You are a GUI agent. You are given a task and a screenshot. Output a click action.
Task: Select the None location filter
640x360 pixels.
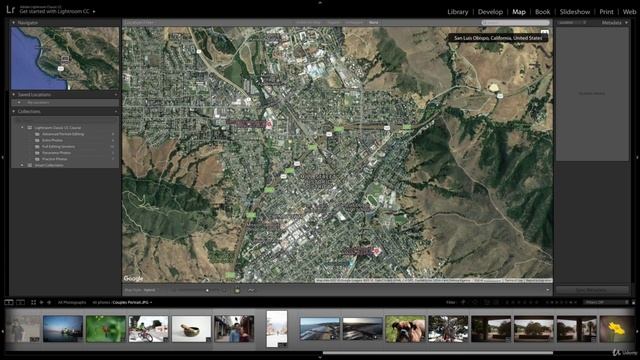point(373,22)
